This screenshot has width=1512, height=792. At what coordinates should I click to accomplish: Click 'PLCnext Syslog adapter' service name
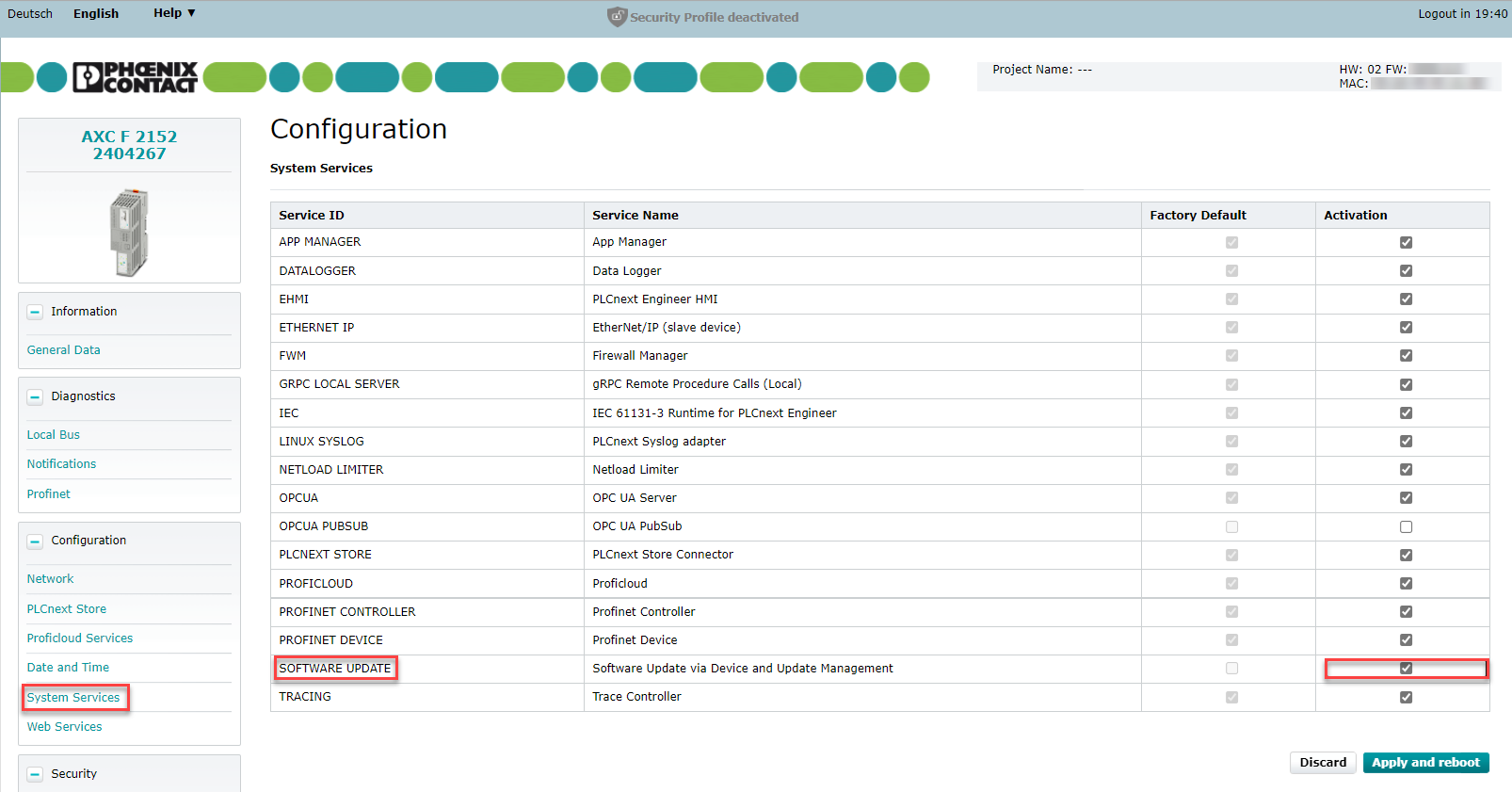(659, 441)
